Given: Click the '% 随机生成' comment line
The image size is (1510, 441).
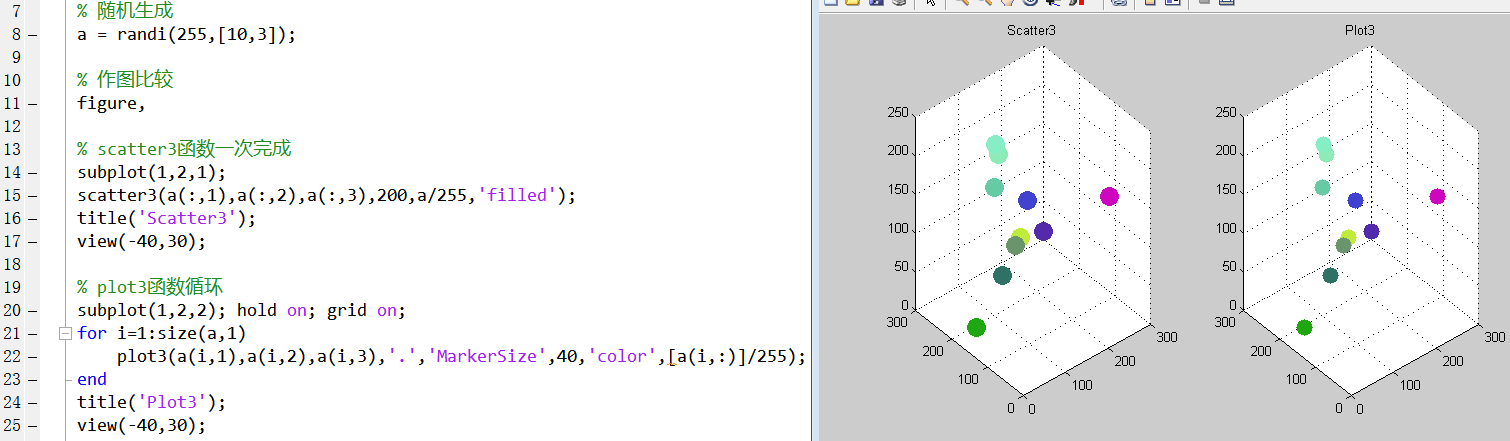Looking at the screenshot, I should pyautogui.click(x=125, y=12).
